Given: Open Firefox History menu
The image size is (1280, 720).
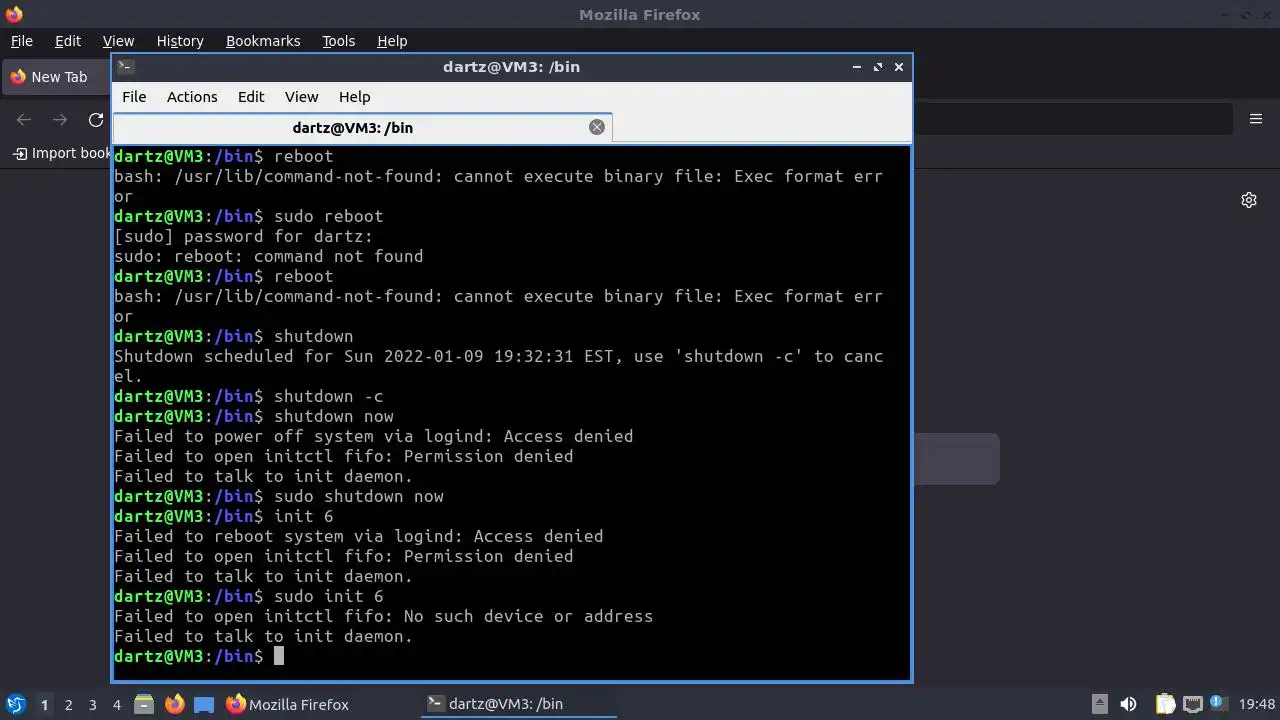Looking at the screenshot, I should (x=180, y=41).
